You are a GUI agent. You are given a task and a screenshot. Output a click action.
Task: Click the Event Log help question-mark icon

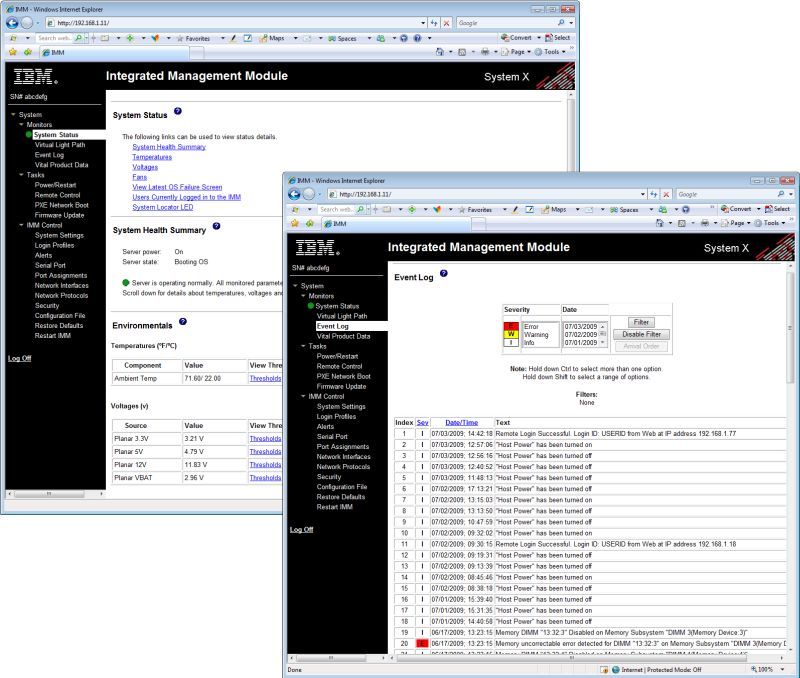(x=442, y=274)
